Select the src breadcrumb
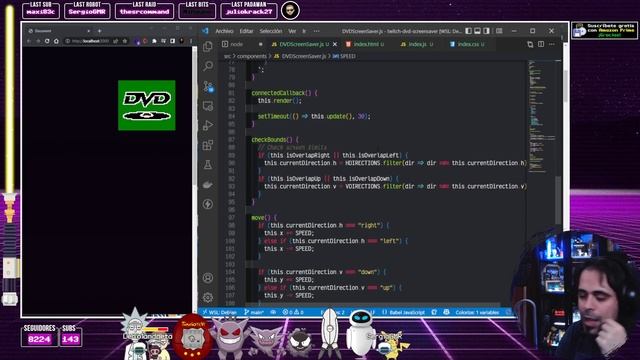The width and height of the screenshot is (640, 360). pos(227,56)
